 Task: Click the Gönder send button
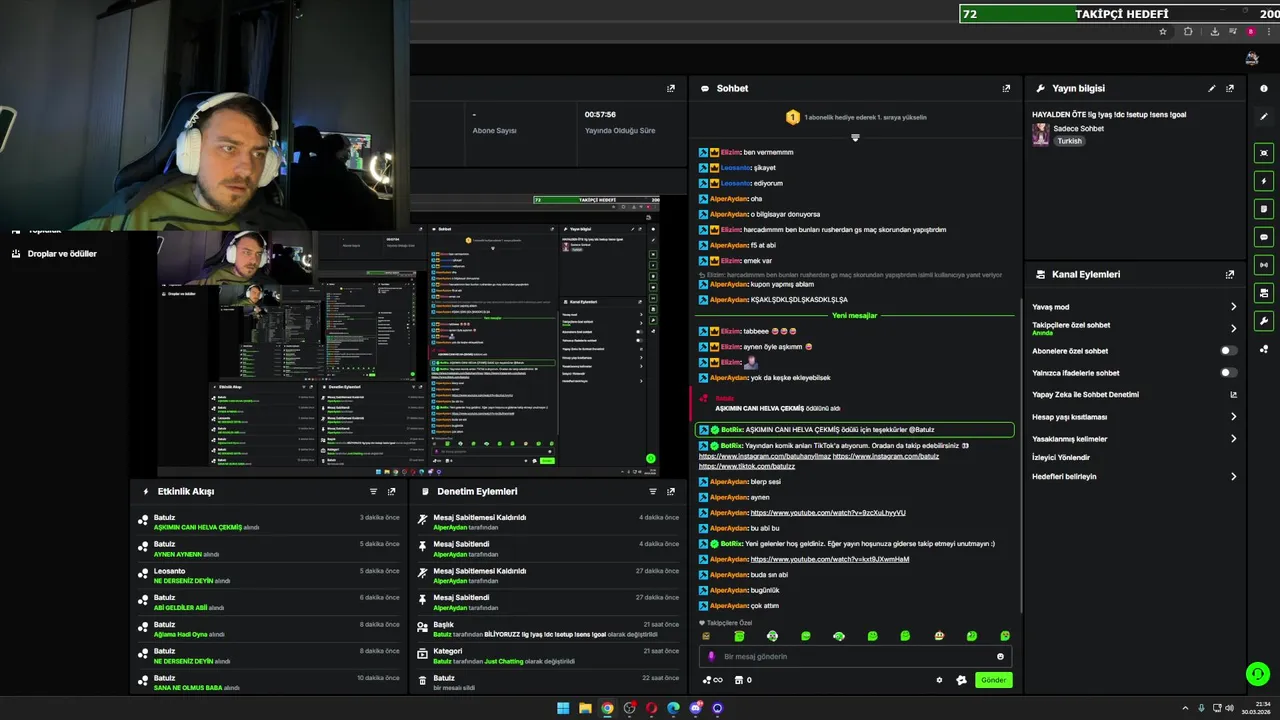point(993,680)
